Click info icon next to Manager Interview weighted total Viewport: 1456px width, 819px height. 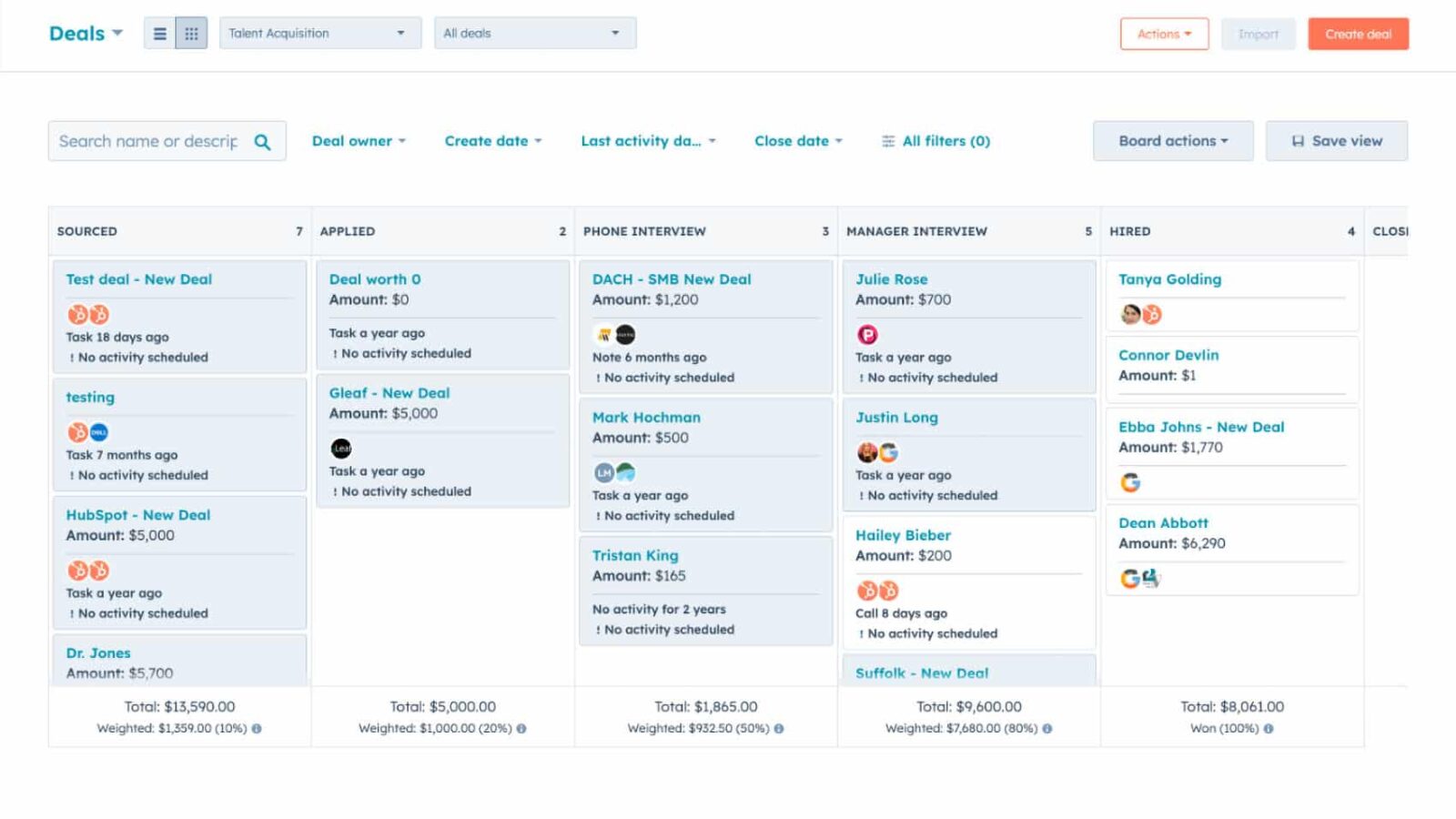[1047, 729]
